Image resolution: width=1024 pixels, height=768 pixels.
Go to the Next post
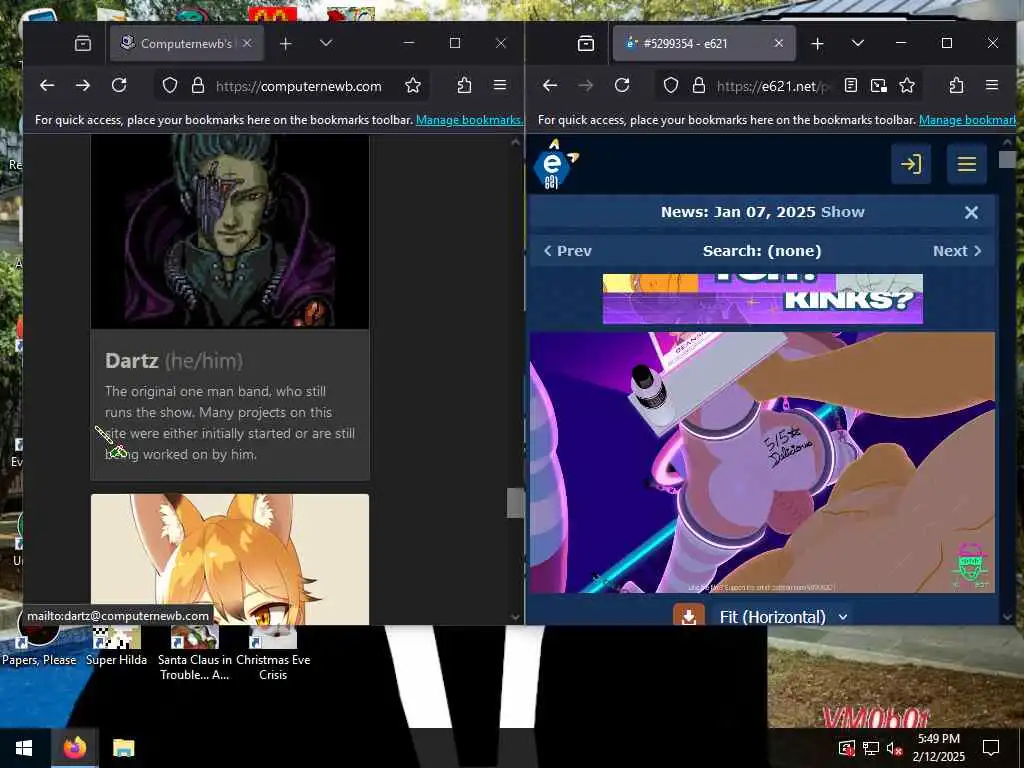pos(957,251)
